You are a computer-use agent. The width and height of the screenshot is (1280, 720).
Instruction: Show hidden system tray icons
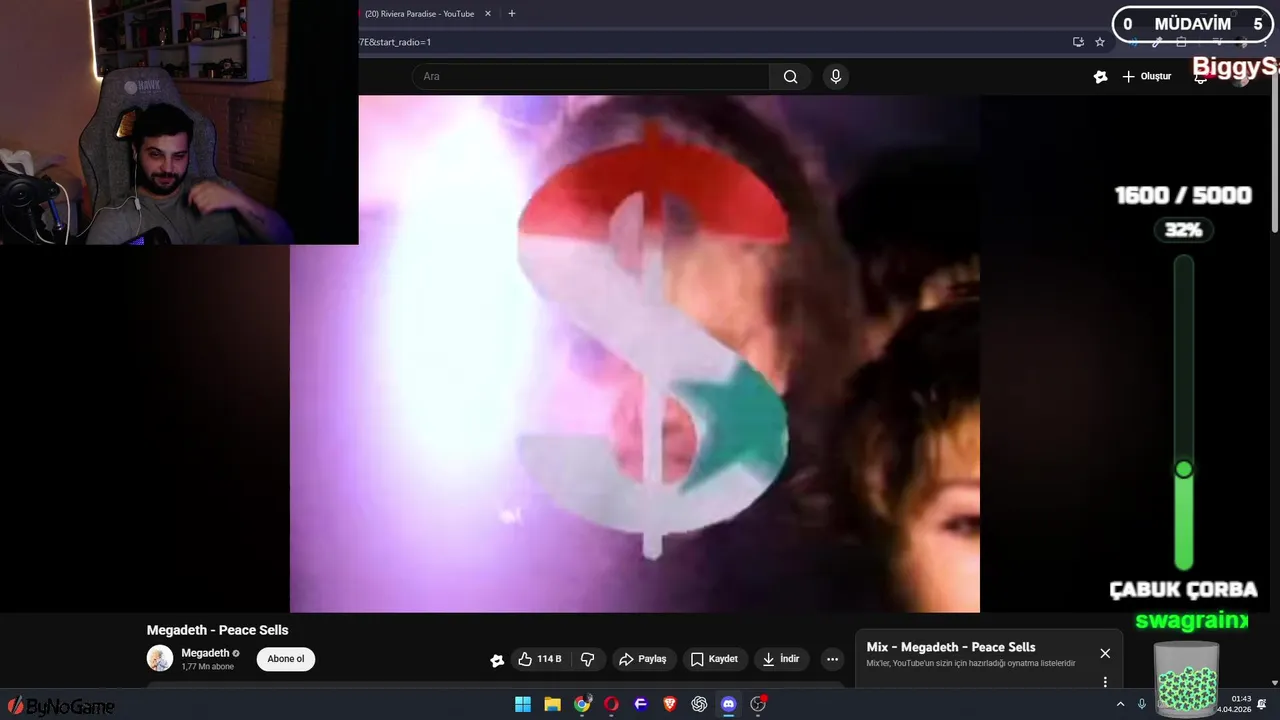point(1120,704)
